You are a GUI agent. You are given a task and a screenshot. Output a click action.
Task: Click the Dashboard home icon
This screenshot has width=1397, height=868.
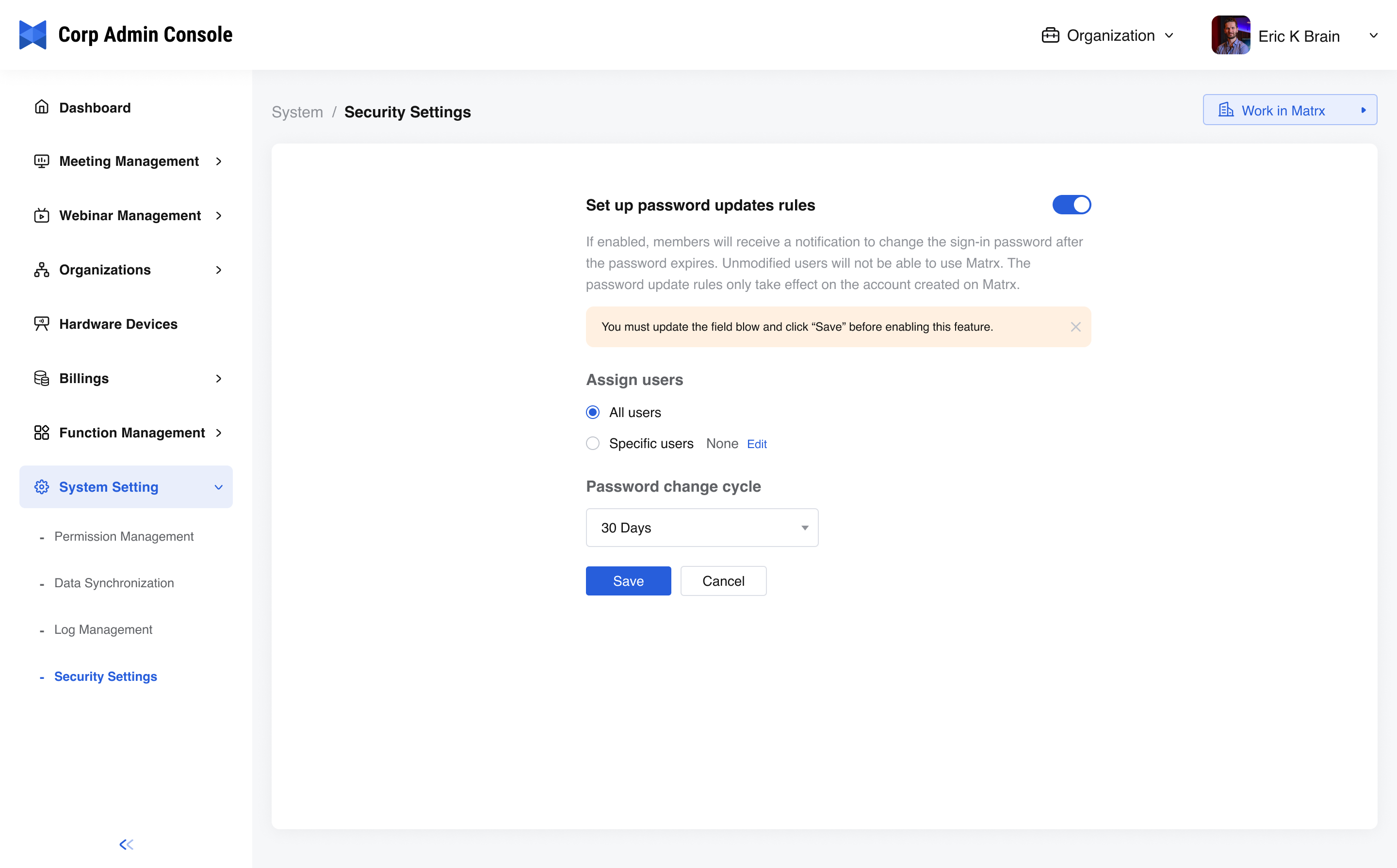click(41, 107)
